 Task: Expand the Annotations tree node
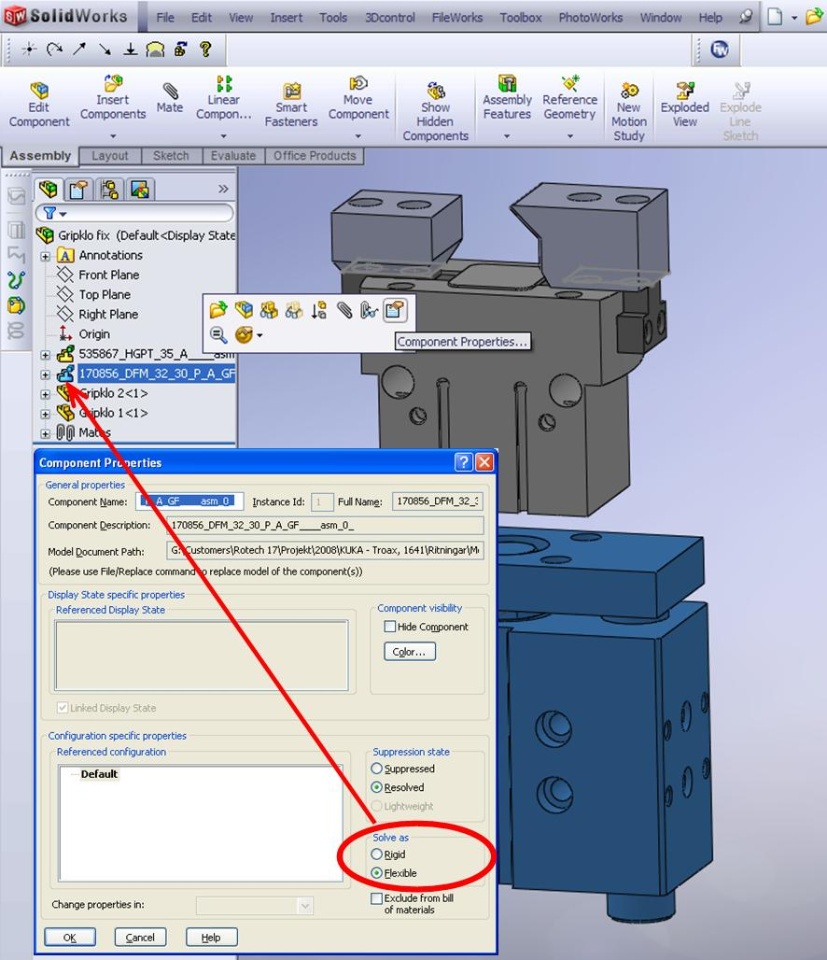(x=45, y=256)
